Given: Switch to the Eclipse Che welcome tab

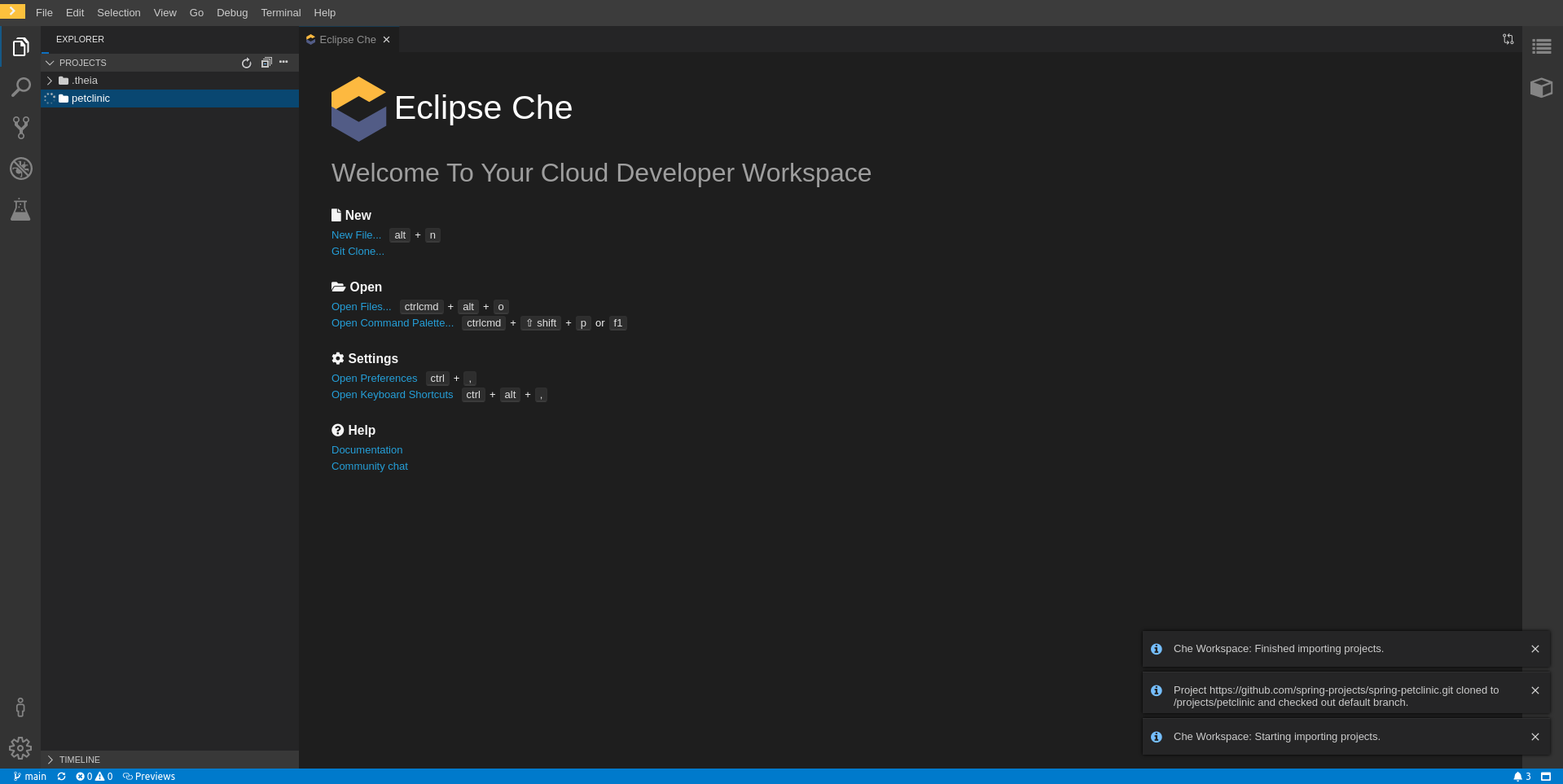Looking at the screenshot, I should pyautogui.click(x=346, y=39).
